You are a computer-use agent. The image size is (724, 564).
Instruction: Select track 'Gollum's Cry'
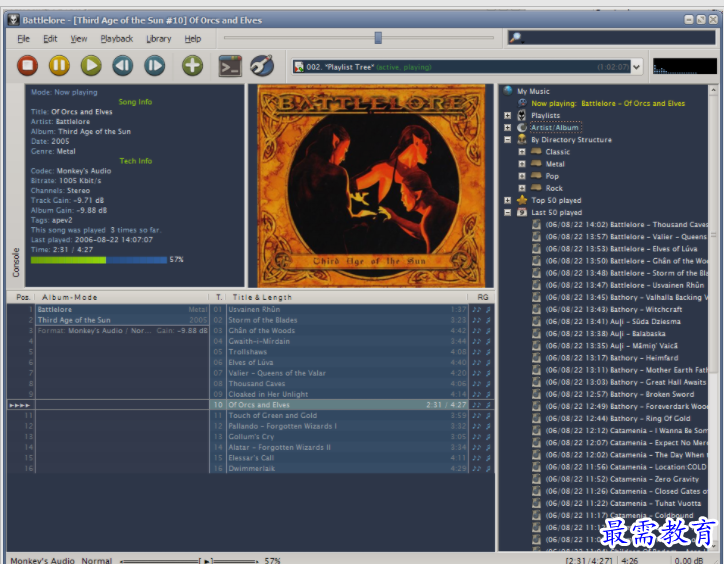click(x=347, y=437)
